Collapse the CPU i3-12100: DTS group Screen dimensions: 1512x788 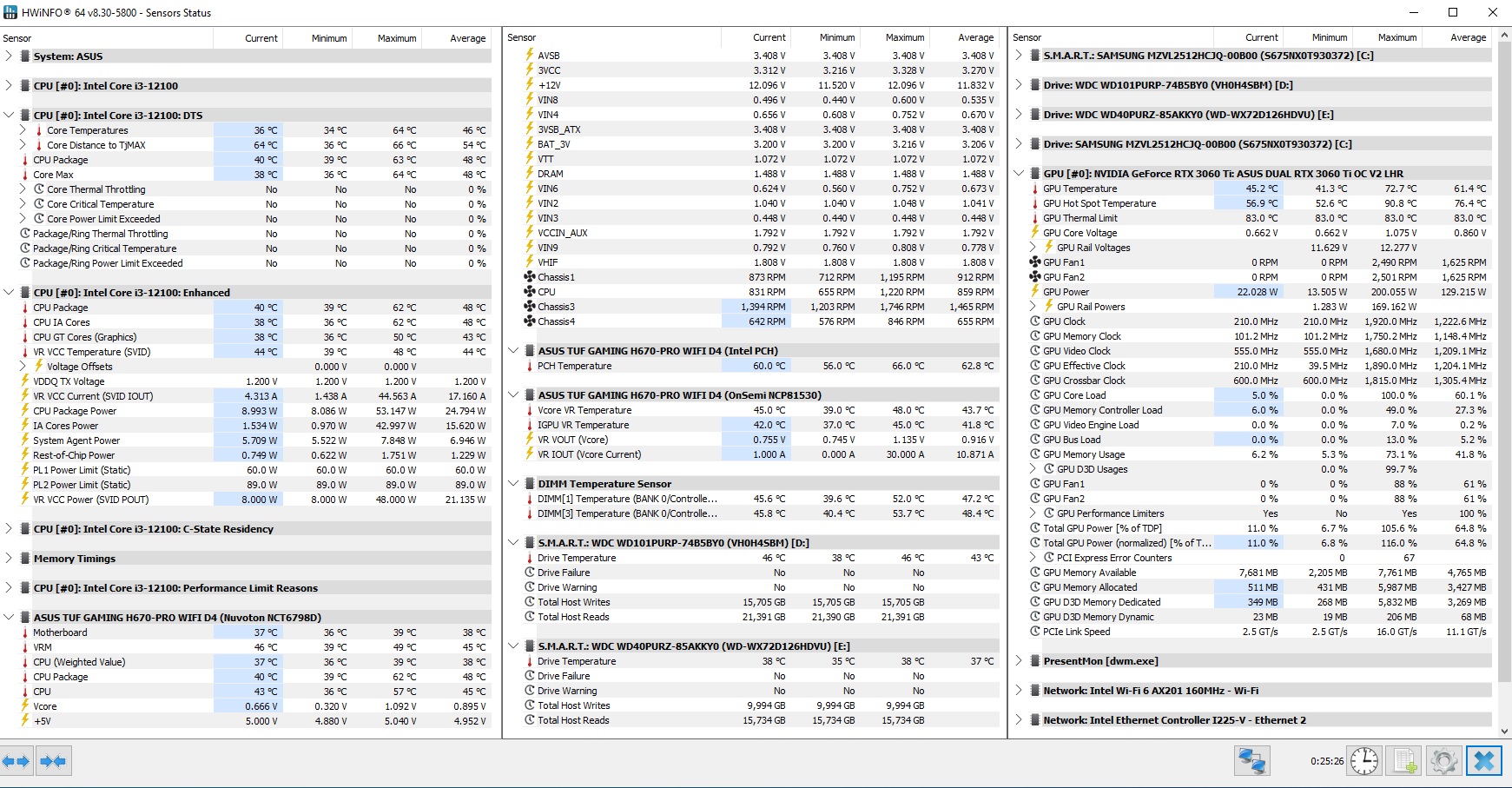coord(9,116)
